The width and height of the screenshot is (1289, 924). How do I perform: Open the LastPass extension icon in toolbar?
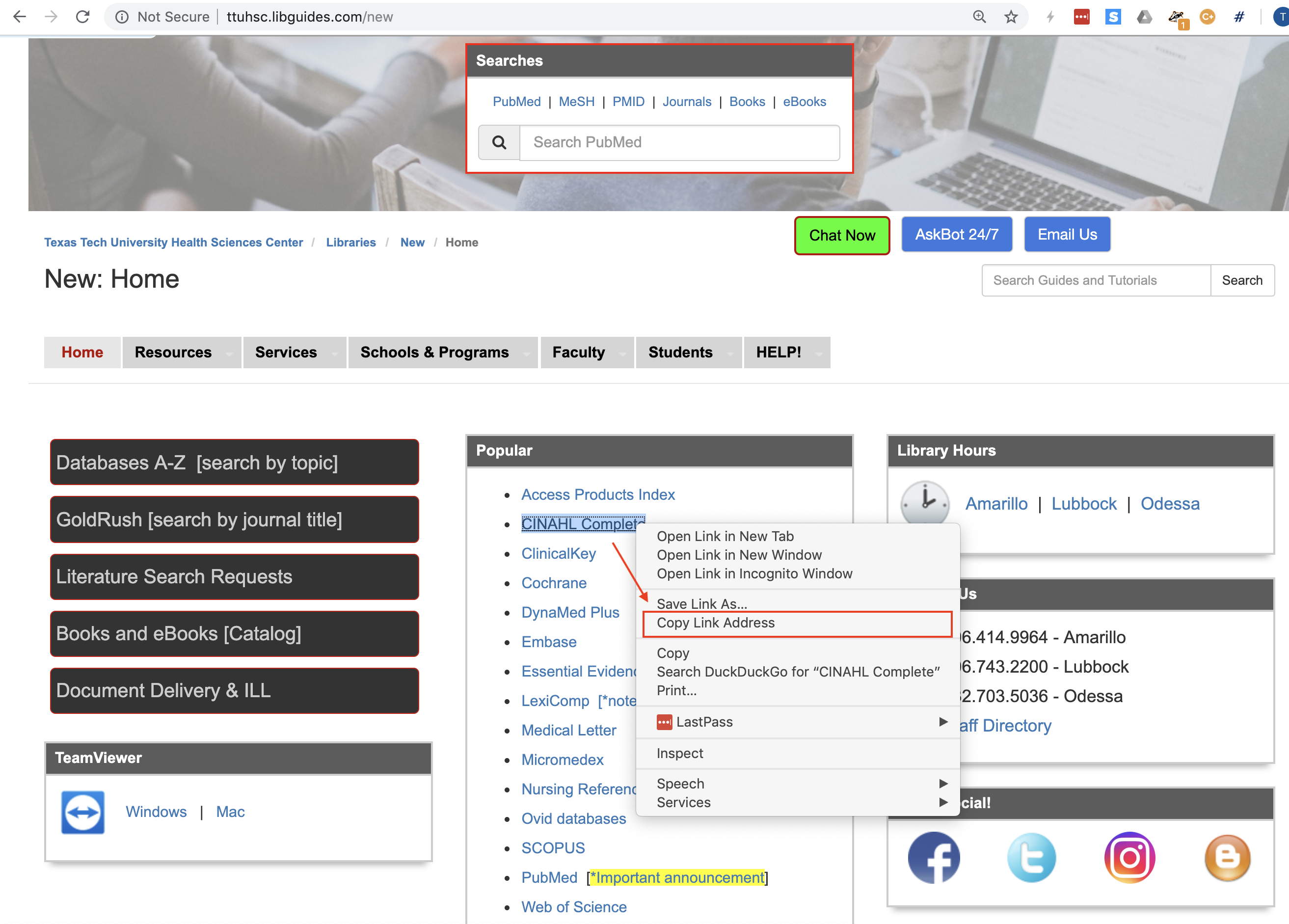pos(1081,17)
